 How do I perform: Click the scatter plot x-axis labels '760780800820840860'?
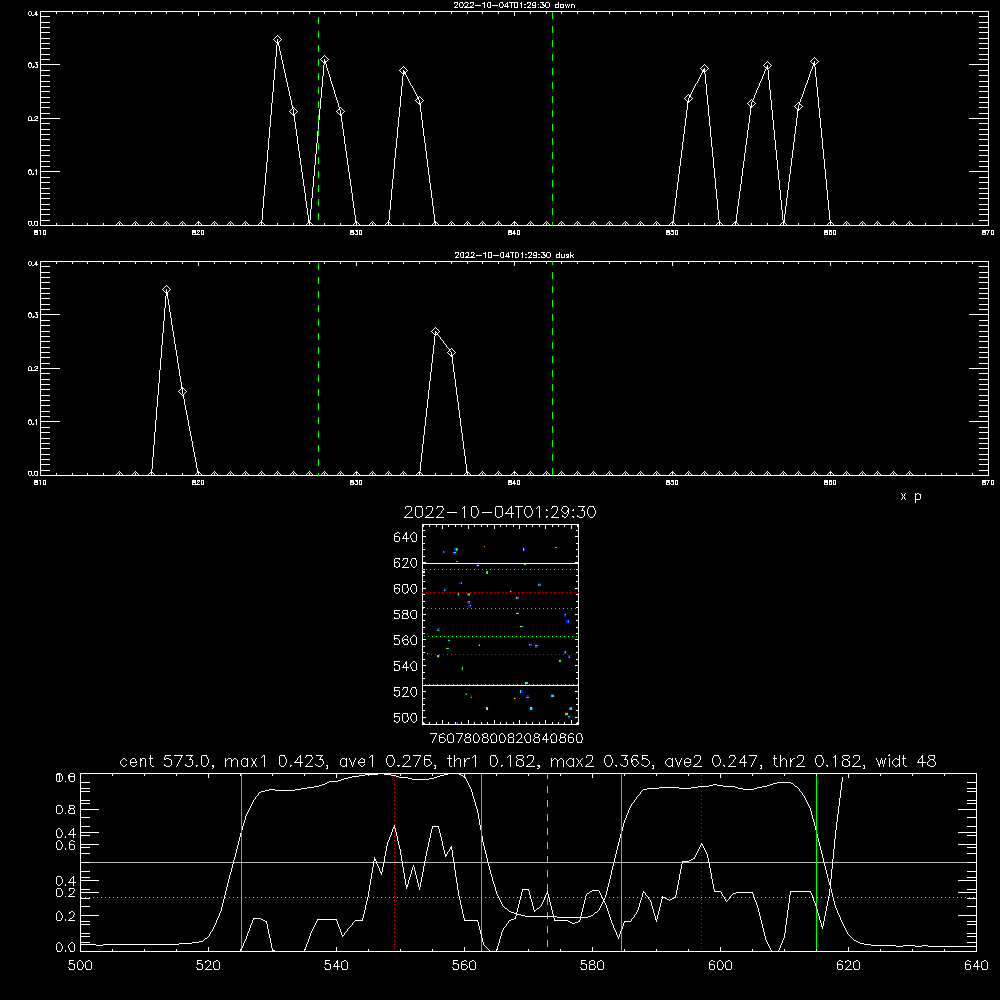click(x=506, y=738)
